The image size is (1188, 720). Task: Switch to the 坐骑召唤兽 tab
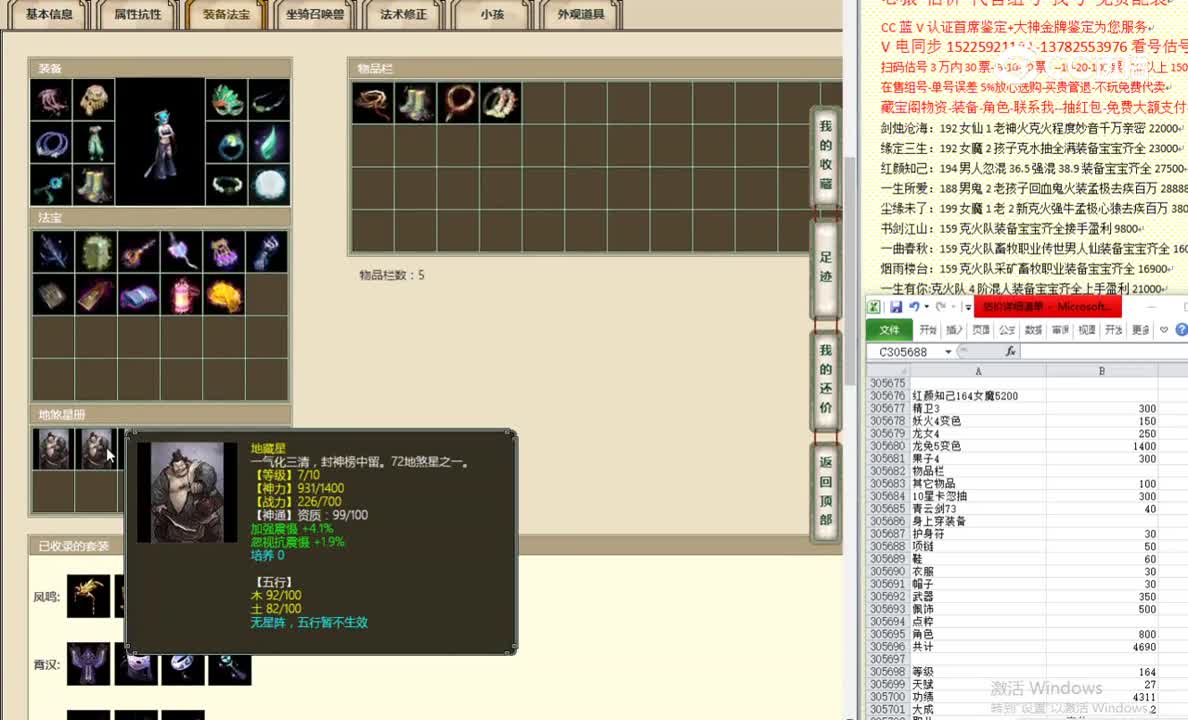tap(314, 15)
